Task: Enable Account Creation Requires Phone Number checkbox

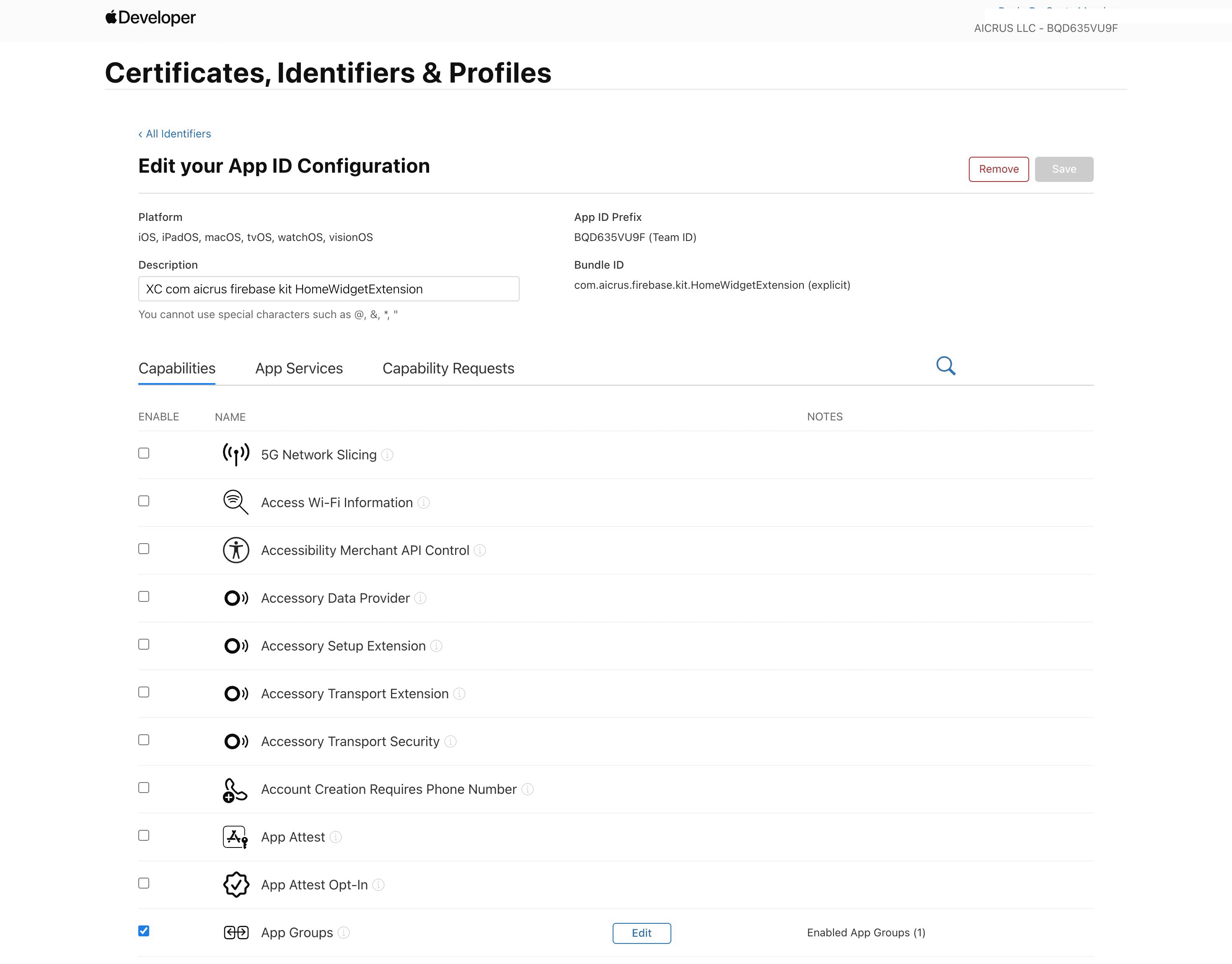Action: pyautogui.click(x=144, y=788)
